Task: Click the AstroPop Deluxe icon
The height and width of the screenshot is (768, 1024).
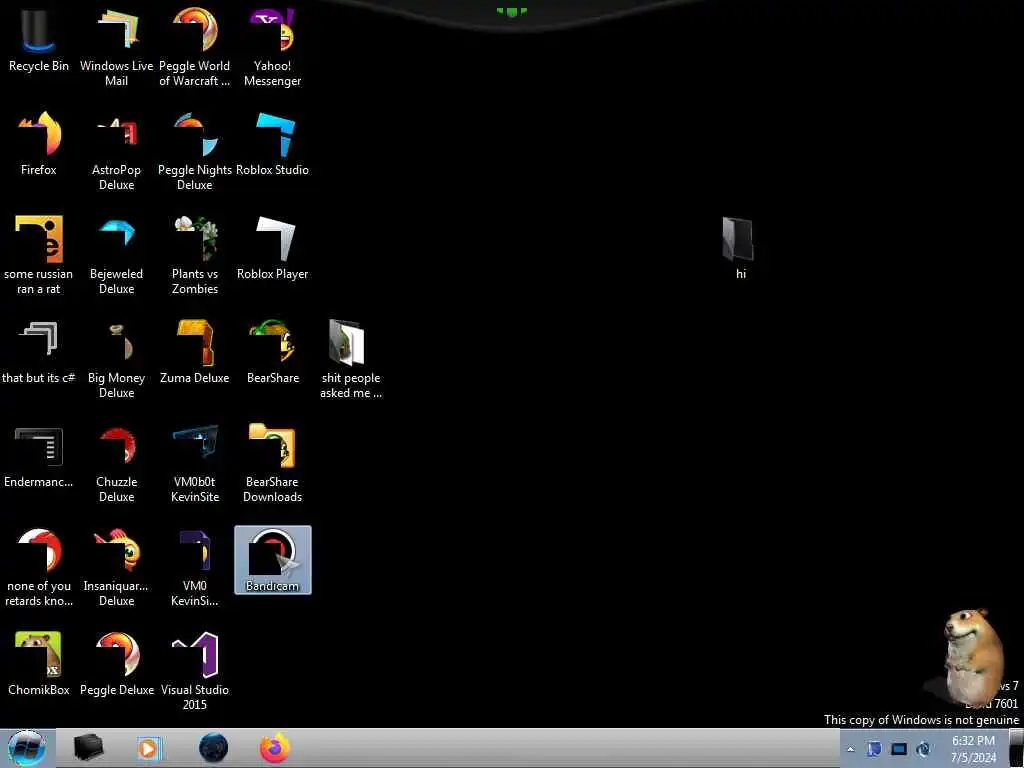Action: [116, 152]
